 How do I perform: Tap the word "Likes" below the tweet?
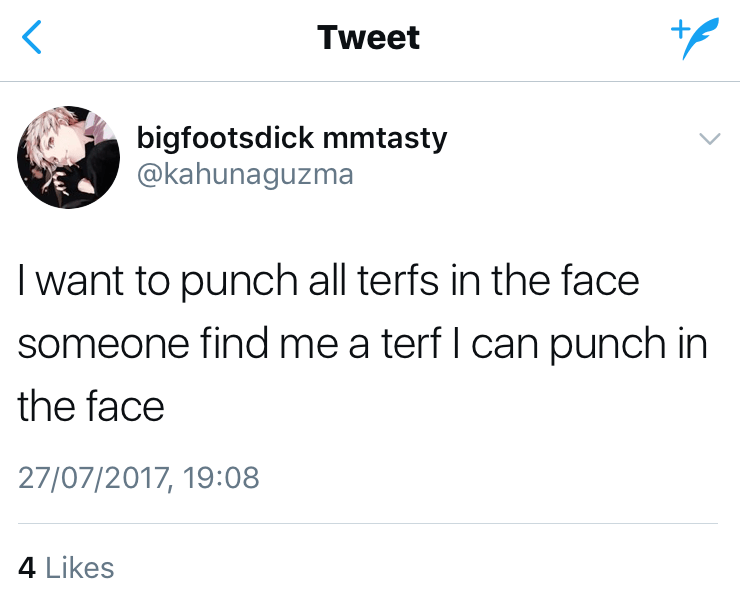(x=80, y=568)
